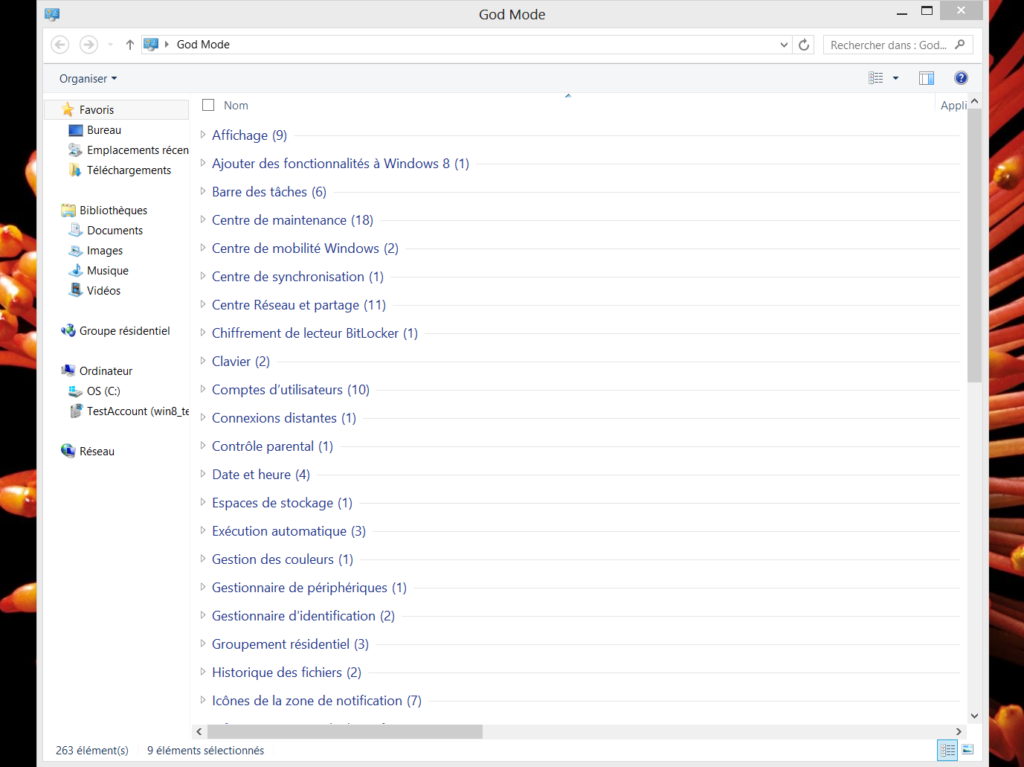Click the Back navigation arrow
1024x767 pixels.
(60, 44)
